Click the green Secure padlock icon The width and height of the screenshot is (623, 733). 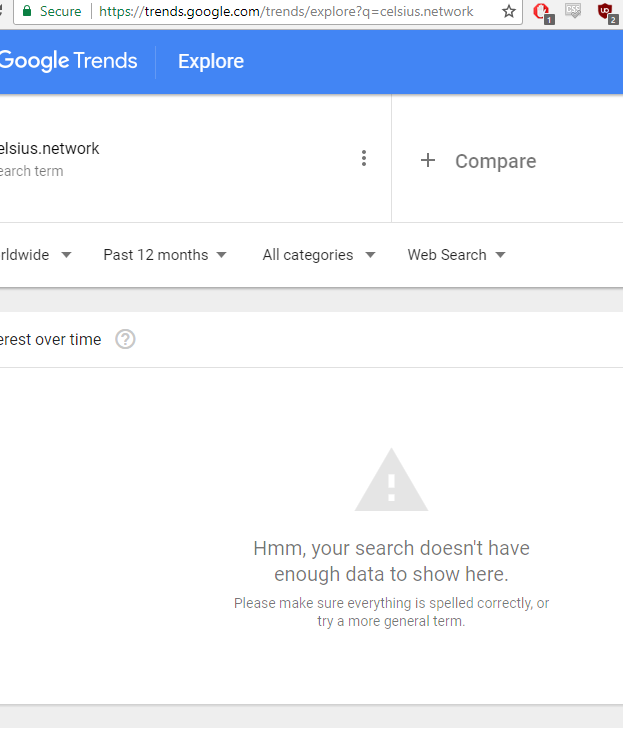point(27,12)
